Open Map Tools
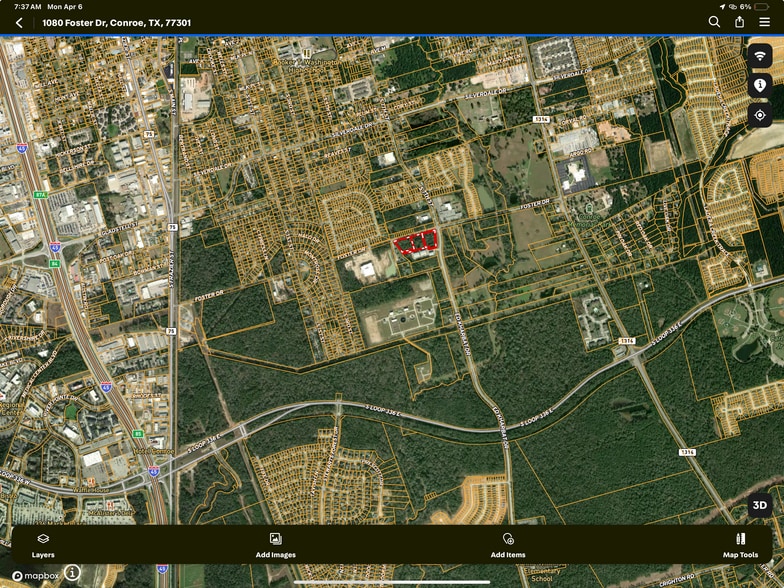The image size is (784, 588). pos(740,545)
